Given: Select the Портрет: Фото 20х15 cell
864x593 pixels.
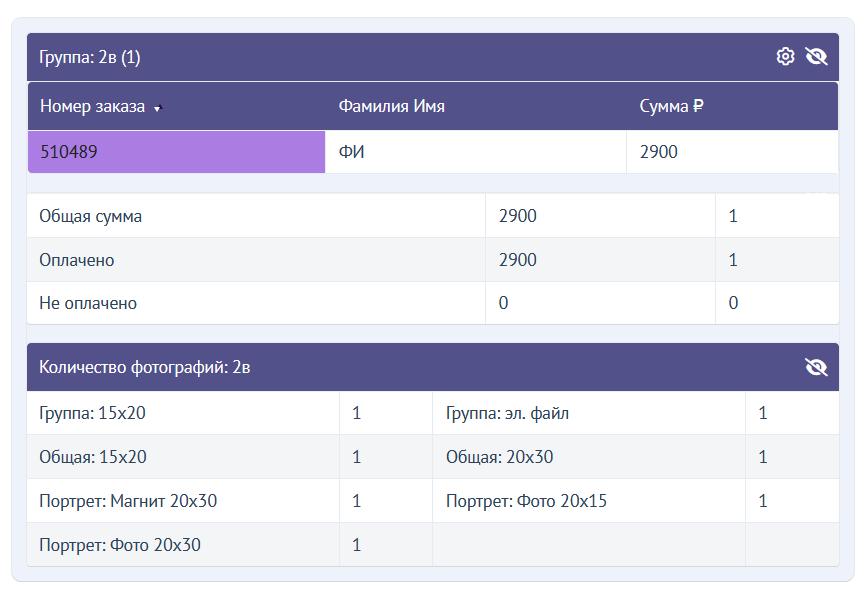Looking at the screenshot, I should click(526, 501).
